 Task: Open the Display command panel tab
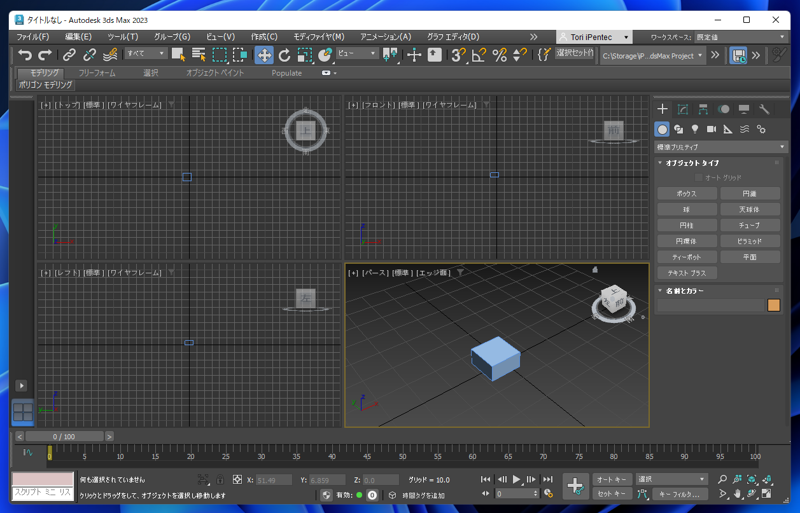click(x=744, y=109)
